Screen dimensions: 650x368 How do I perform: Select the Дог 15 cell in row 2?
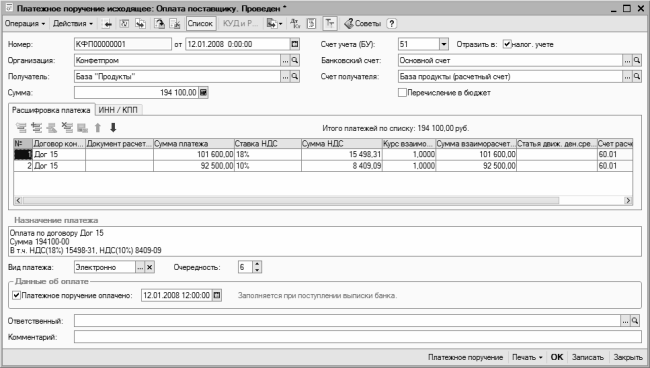tap(59, 166)
